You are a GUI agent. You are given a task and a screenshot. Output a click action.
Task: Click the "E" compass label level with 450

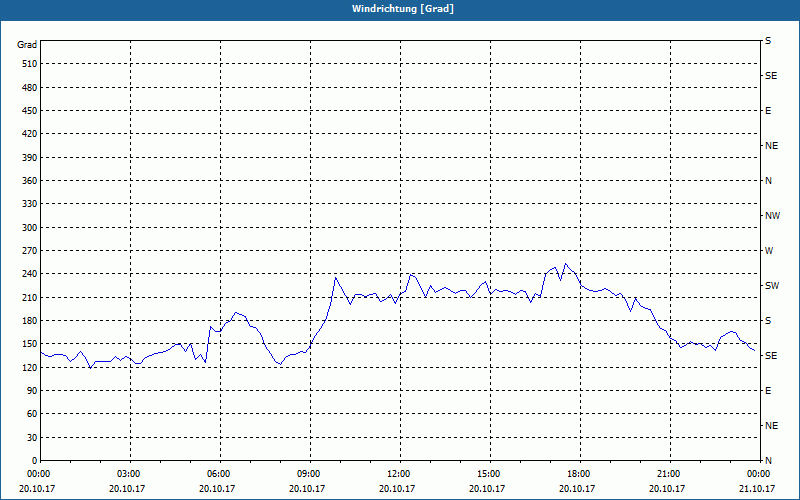click(768, 111)
